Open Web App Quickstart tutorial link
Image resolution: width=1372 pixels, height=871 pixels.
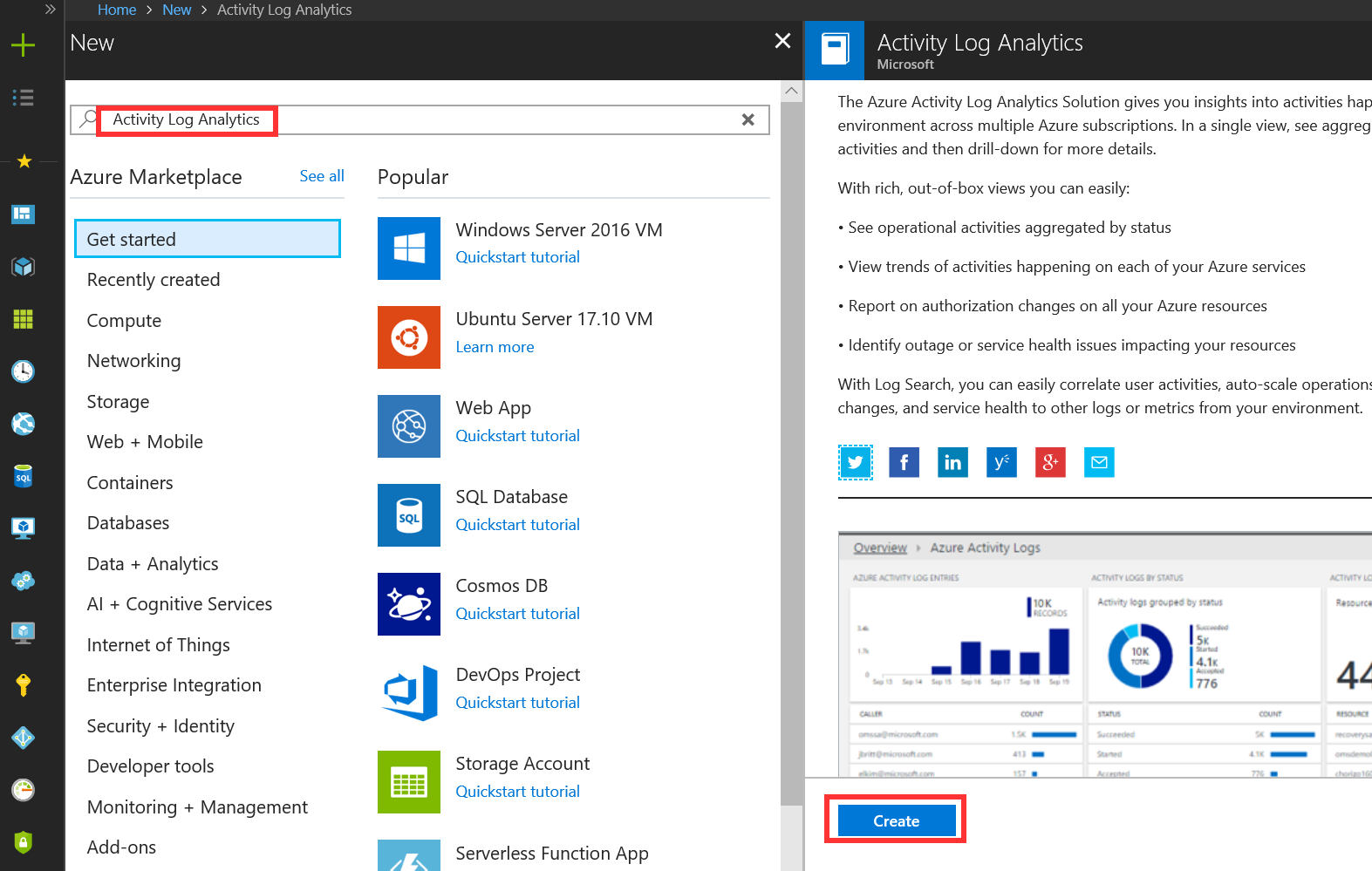518,436
